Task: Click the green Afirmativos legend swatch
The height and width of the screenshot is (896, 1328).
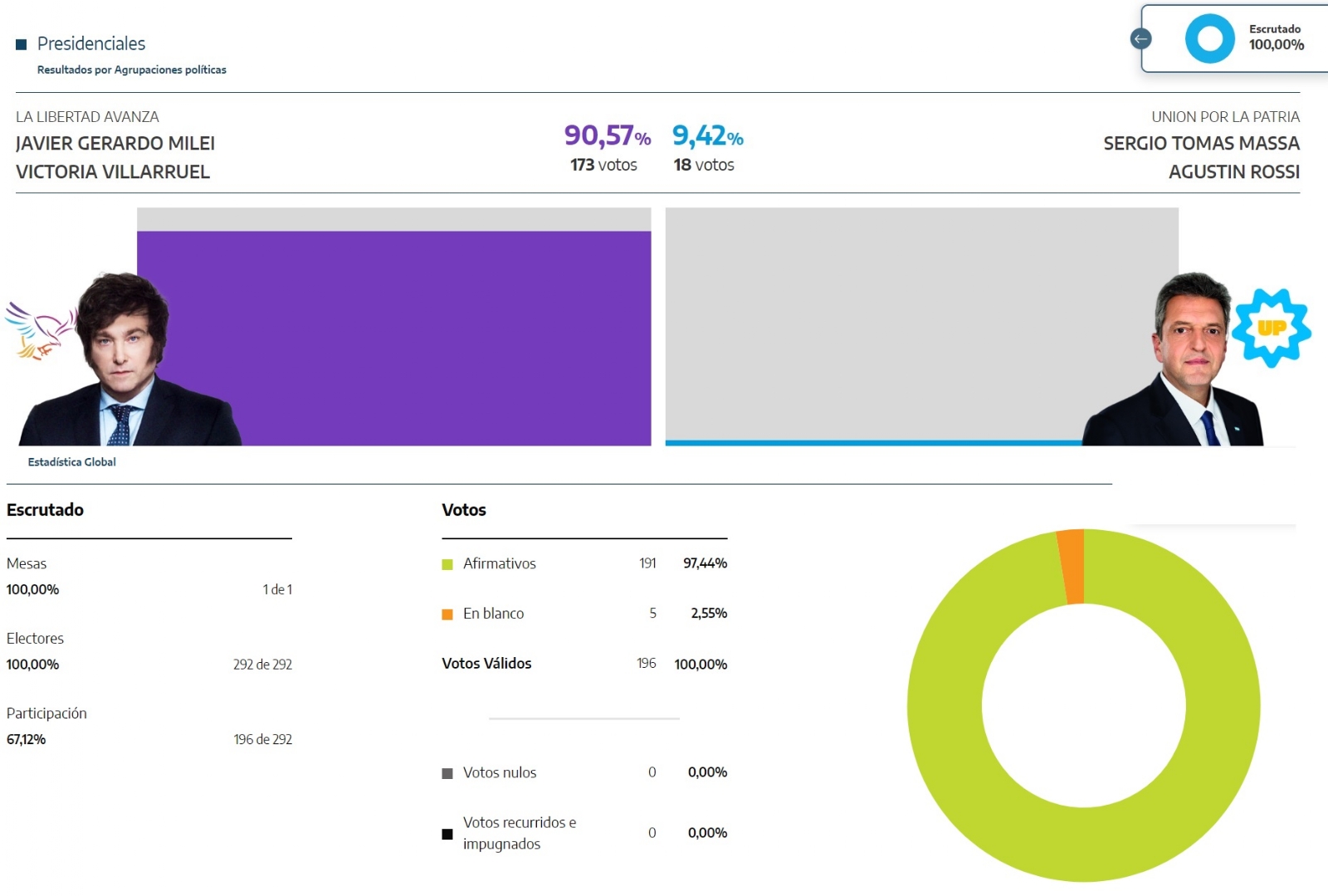Action: pyautogui.click(x=447, y=564)
